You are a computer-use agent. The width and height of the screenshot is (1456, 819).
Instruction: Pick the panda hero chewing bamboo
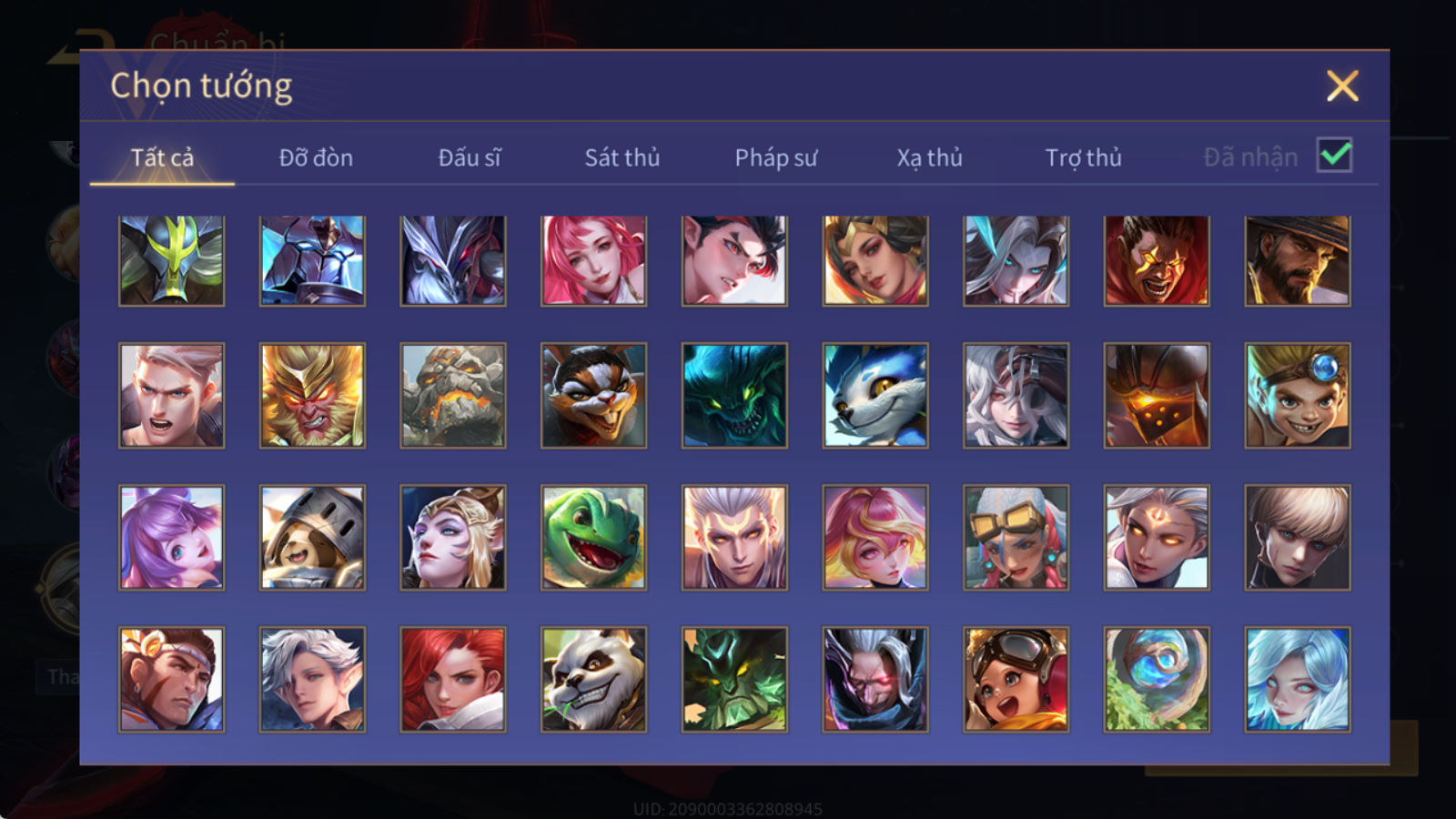coord(593,679)
